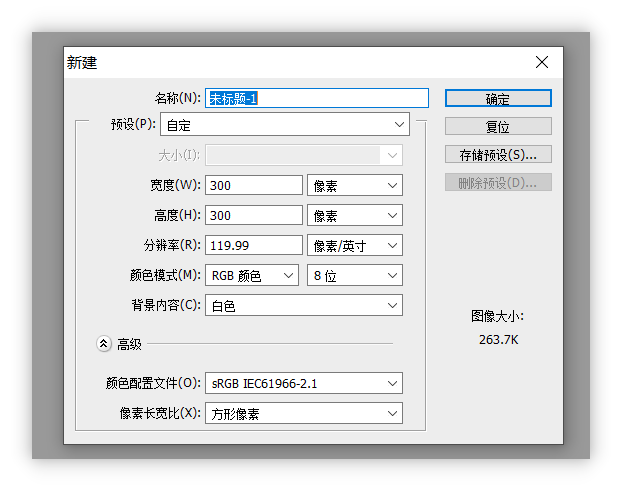622x491 pixels.
Task: Open the 预设 preset dropdown
Action: click(285, 125)
